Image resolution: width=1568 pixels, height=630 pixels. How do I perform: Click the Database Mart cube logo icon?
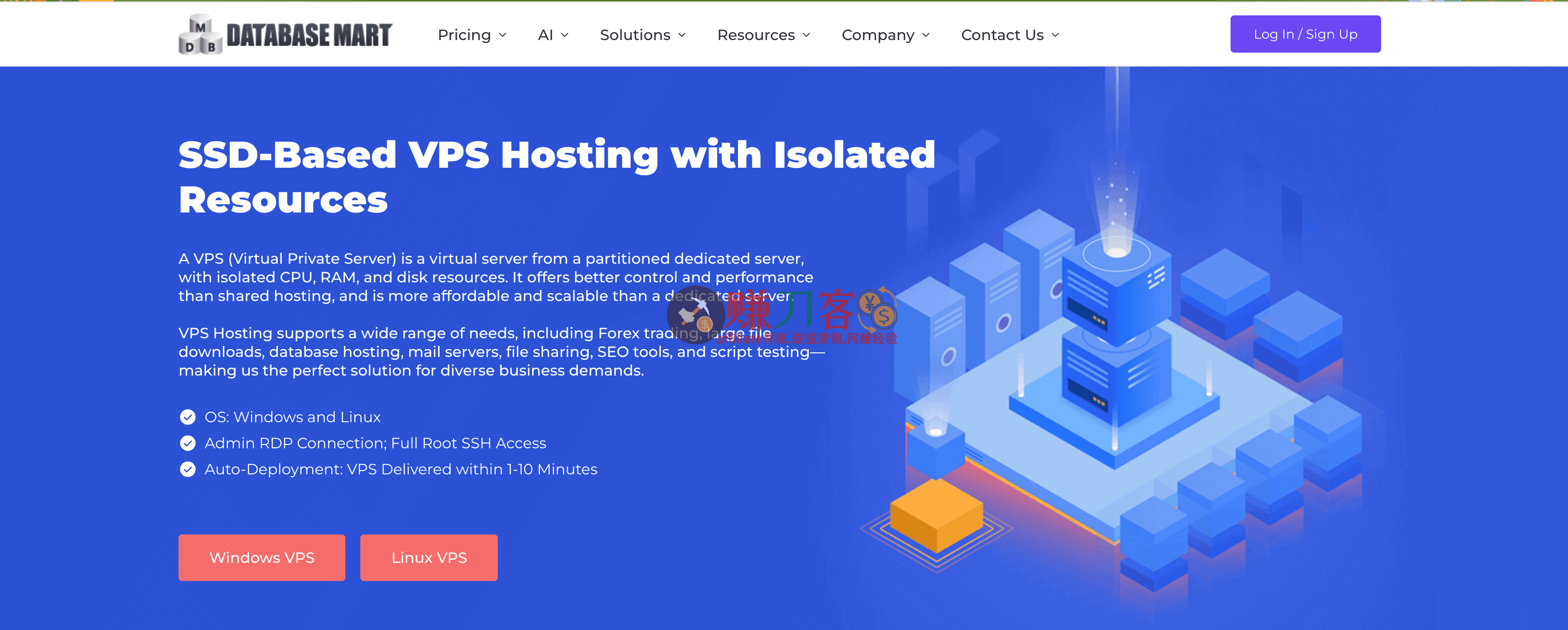point(200,34)
